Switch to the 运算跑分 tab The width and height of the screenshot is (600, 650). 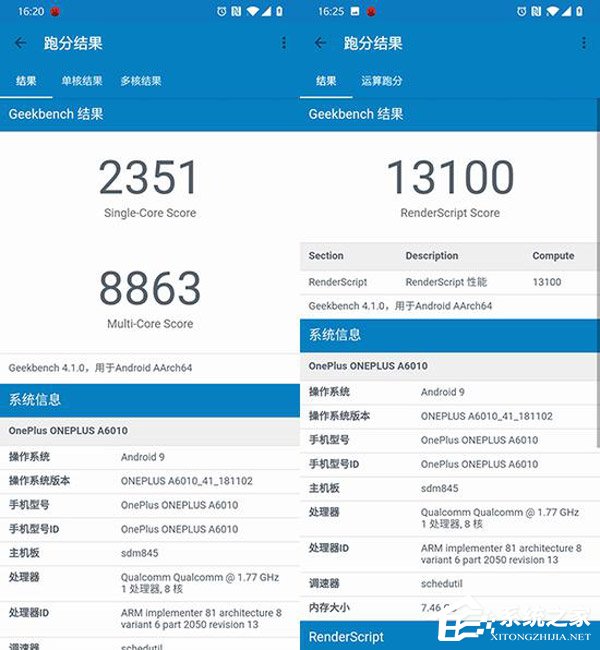point(381,81)
